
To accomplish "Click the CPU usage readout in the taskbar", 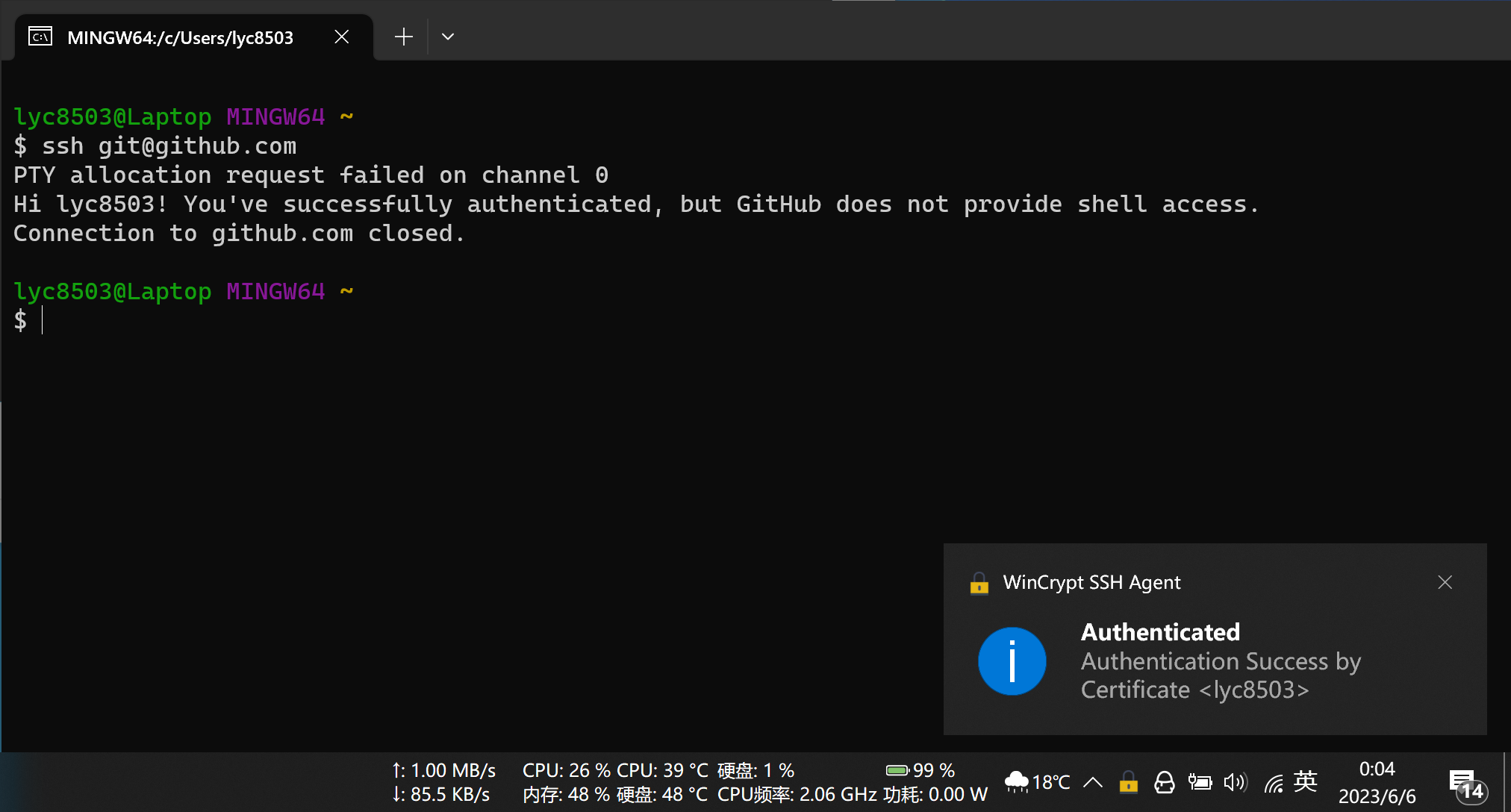I will [x=567, y=769].
